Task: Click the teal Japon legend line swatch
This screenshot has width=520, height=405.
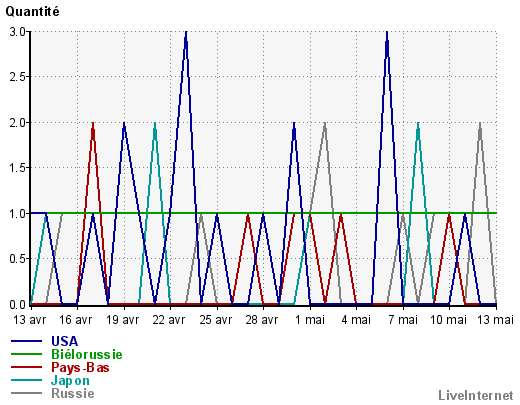Action: (x=27, y=380)
